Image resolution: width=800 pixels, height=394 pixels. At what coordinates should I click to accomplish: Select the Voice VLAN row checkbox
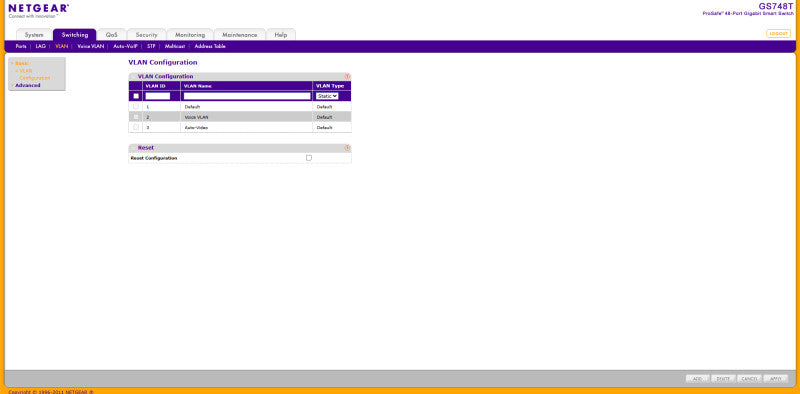coord(136,117)
